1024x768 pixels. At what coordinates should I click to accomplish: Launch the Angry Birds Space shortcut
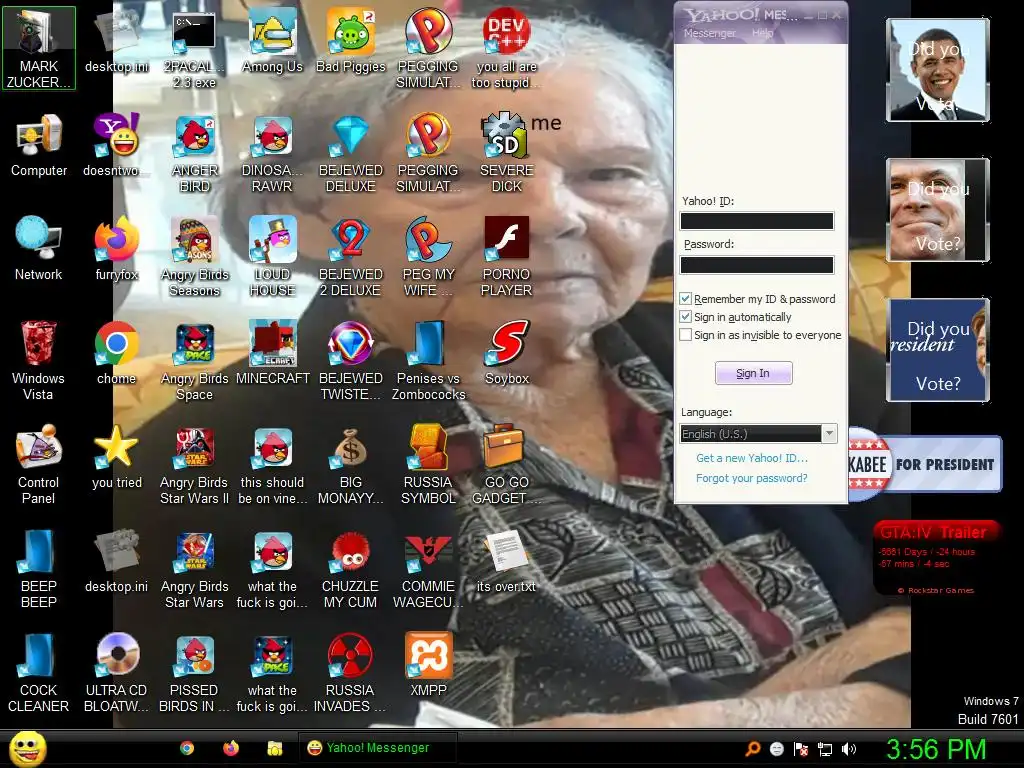coord(194,361)
